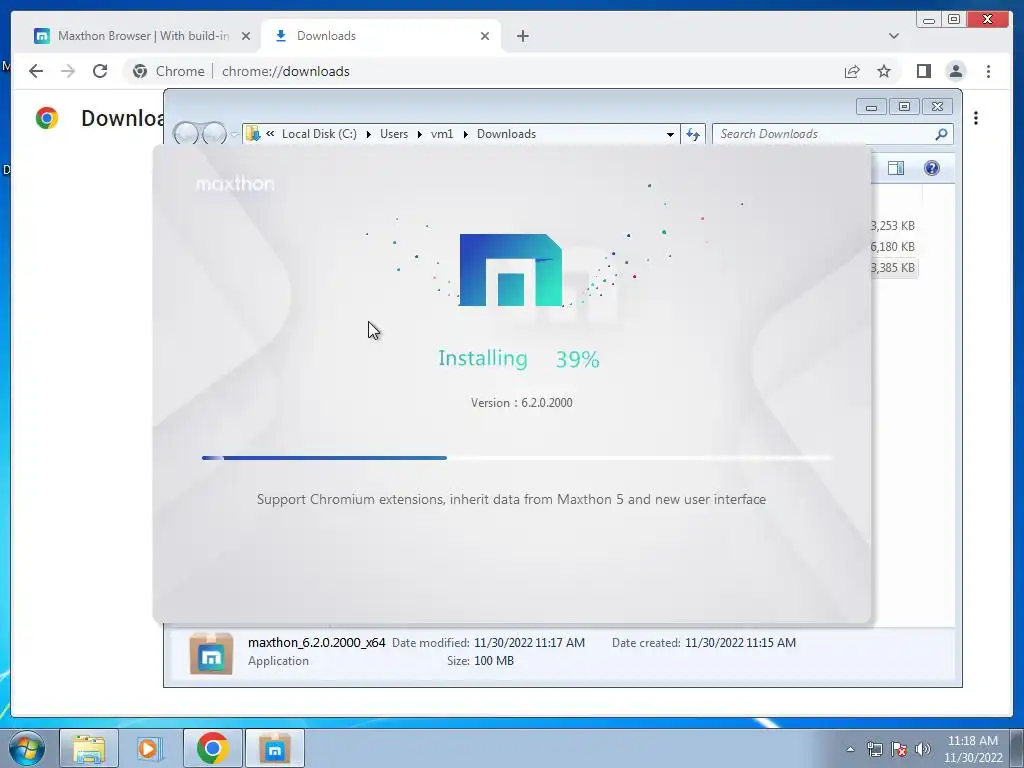Expand the arrow after vm1 in path
The image size is (1024, 768).
pyautogui.click(x=465, y=134)
